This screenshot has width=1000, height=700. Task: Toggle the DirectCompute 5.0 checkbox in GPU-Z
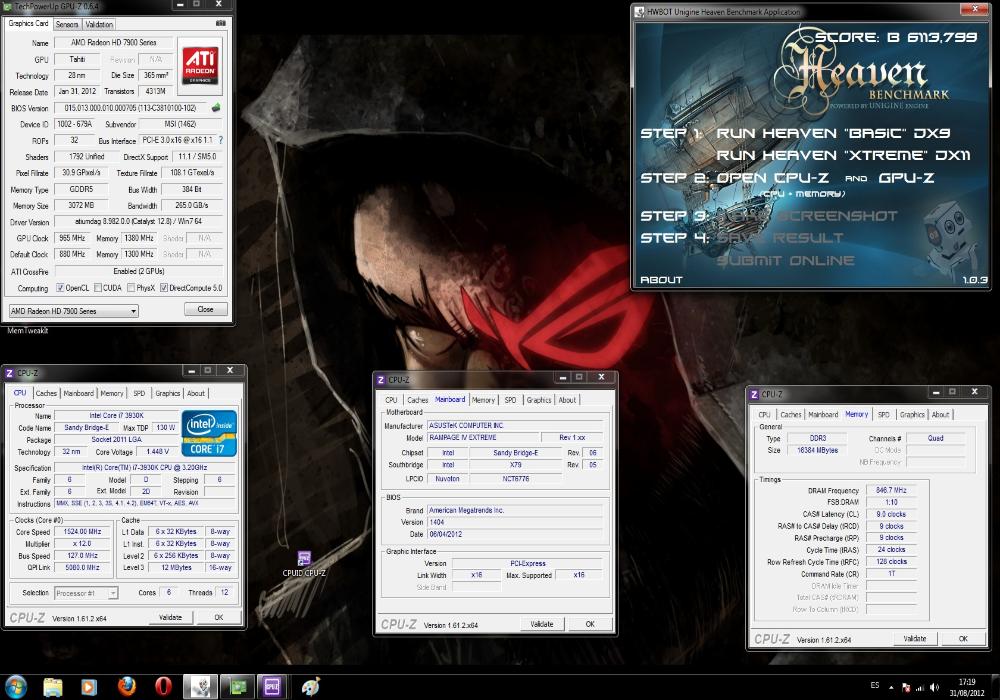[164, 288]
